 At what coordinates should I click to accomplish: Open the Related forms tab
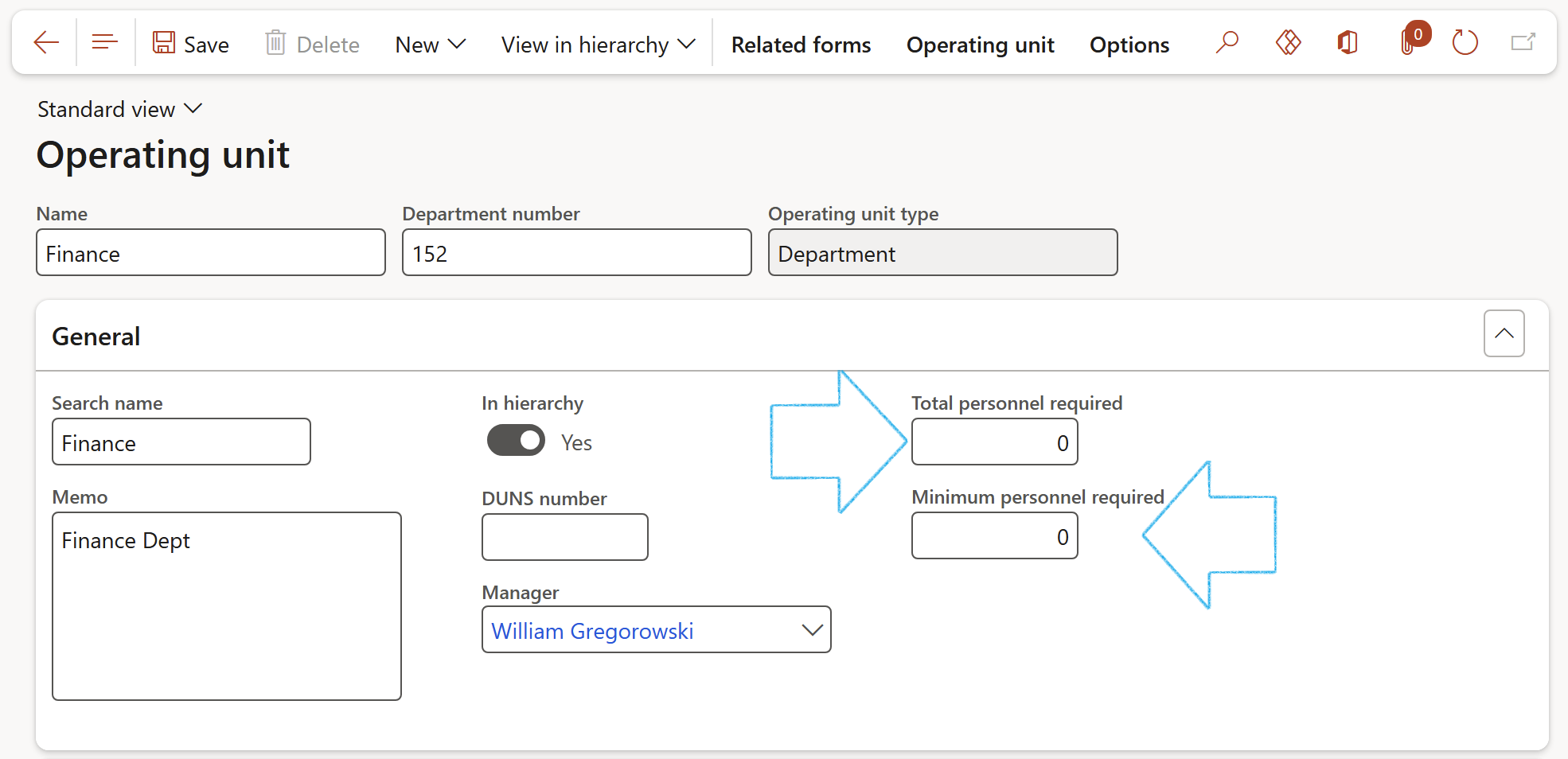(x=801, y=45)
